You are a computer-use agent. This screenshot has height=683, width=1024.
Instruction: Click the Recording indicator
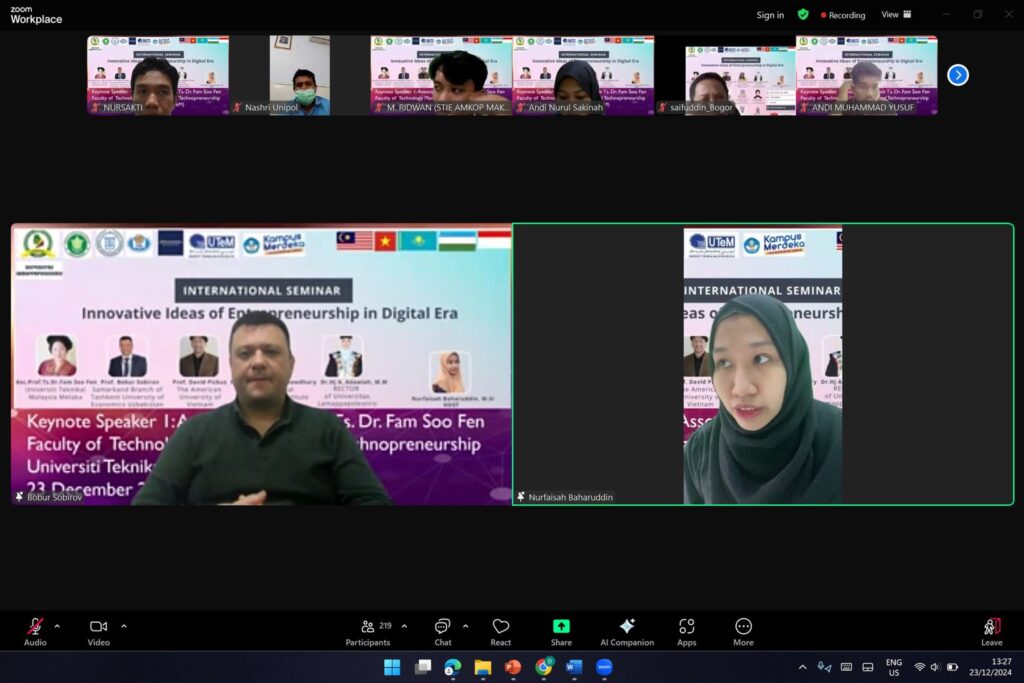(x=843, y=15)
